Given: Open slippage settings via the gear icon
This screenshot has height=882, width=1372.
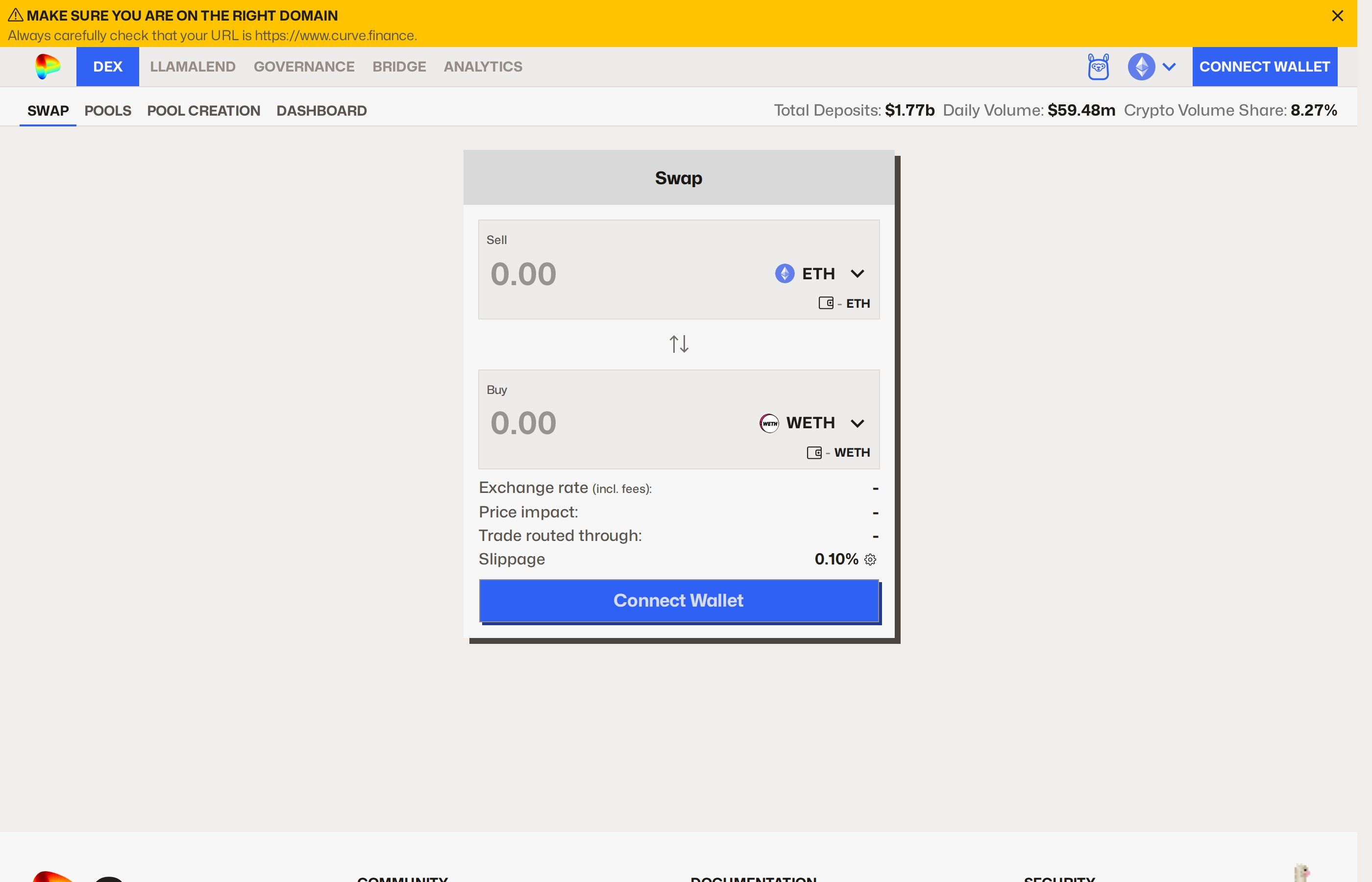Looking at the screenshot, I should pyautogui.click(x=870, y=560).
